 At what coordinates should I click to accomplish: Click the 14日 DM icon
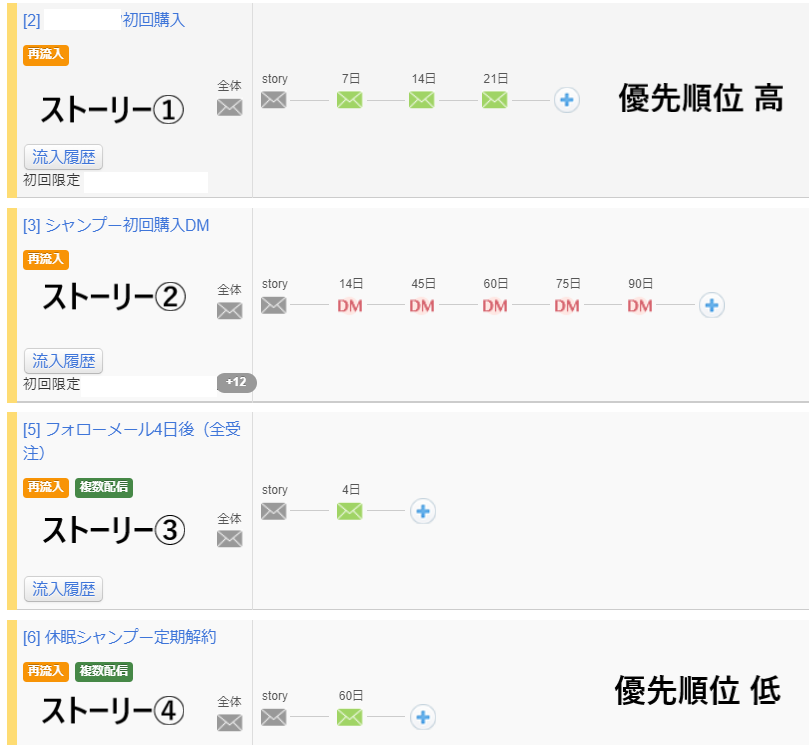click(350, 306)
